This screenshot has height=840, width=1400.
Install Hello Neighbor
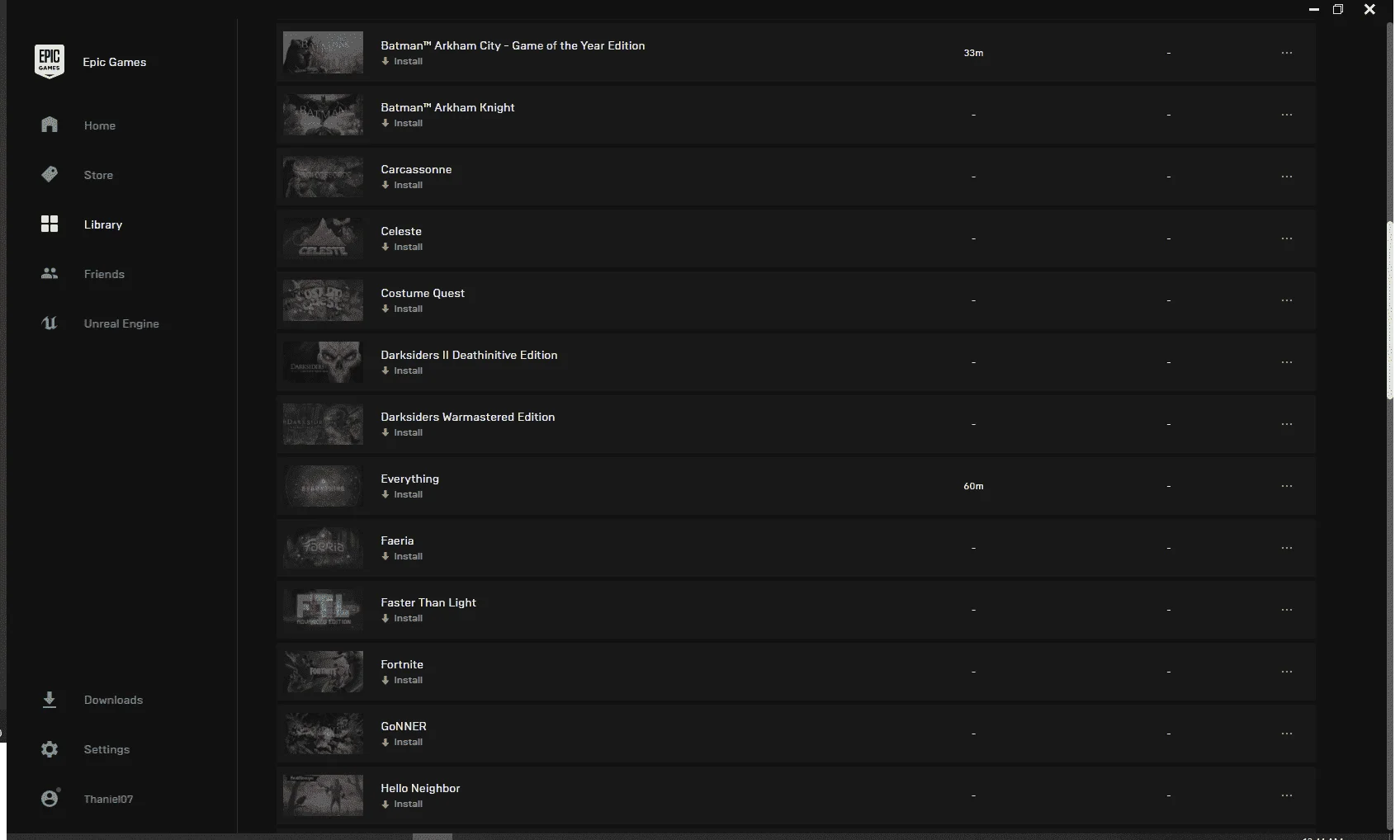pyautogui.click(x=402, y=804)
